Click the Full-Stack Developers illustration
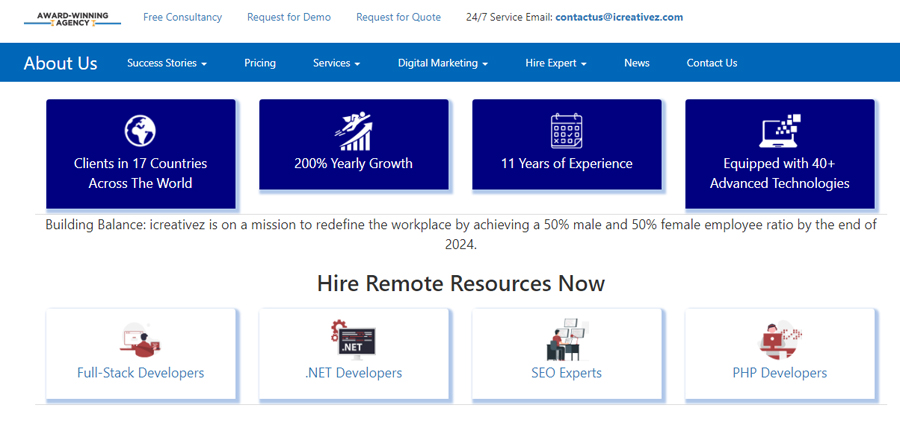 pos(141,340)
